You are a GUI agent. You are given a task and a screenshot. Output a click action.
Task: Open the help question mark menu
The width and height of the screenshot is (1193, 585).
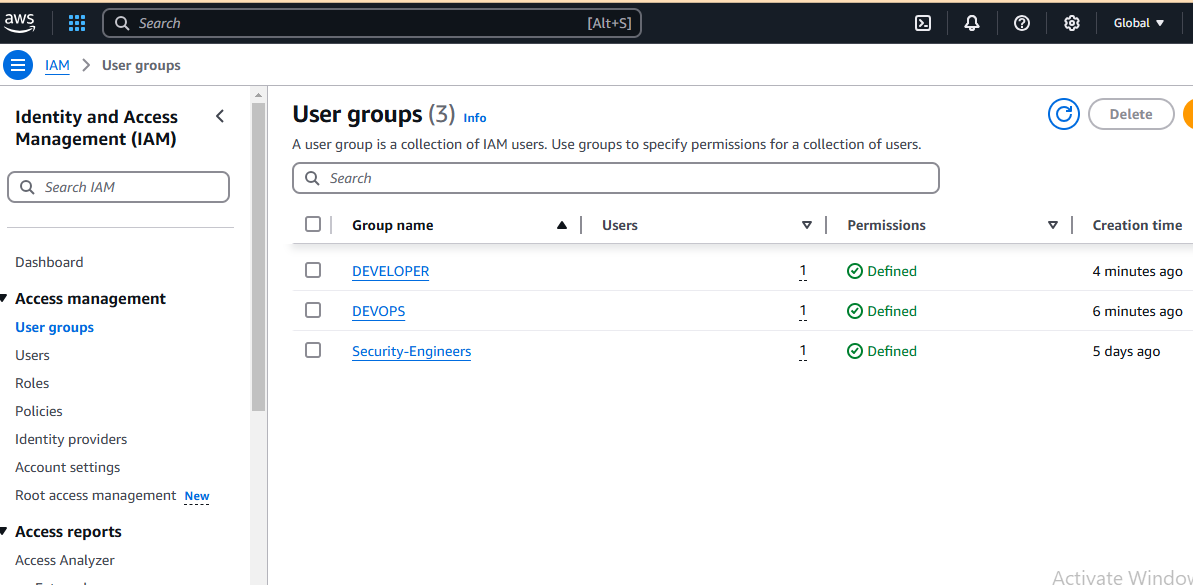pos(1022,23)
